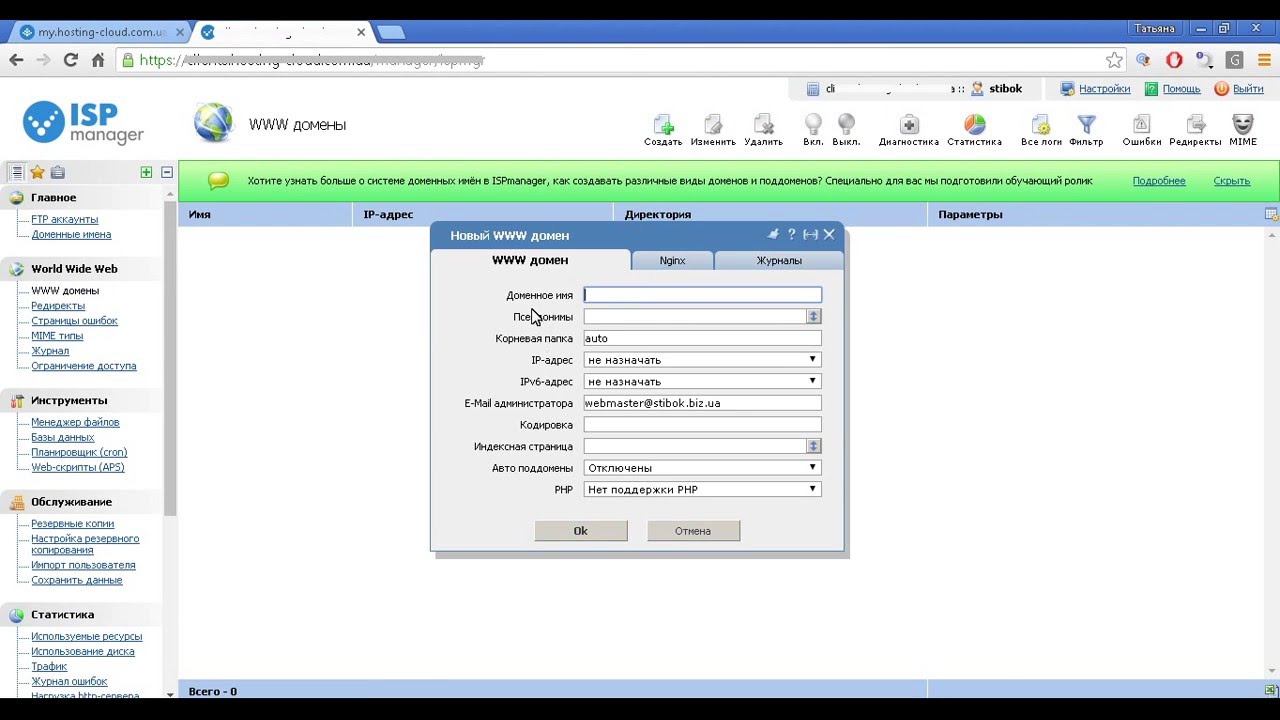Open Страницы ошибок in sidebar
Screen dimensions: 1280x720
click(74, 321)
